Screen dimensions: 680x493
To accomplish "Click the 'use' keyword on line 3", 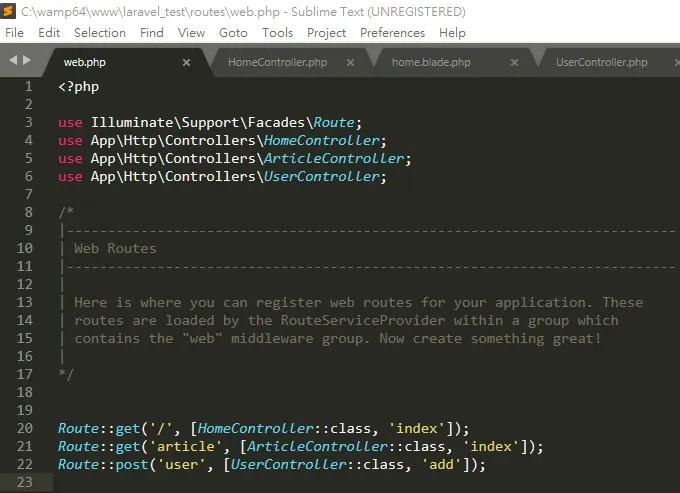I will [x=70, y=123].
